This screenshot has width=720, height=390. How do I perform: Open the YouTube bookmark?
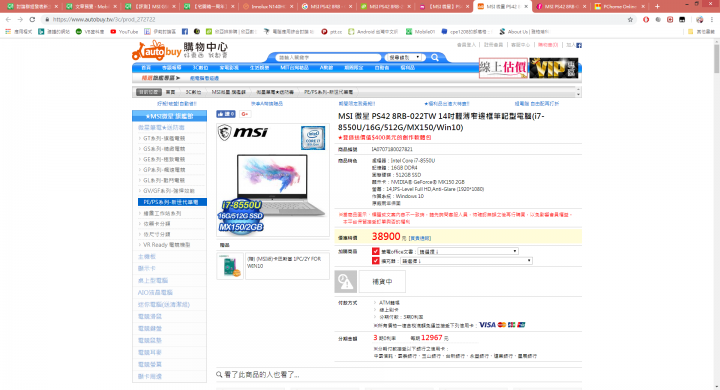click(124, 32)
